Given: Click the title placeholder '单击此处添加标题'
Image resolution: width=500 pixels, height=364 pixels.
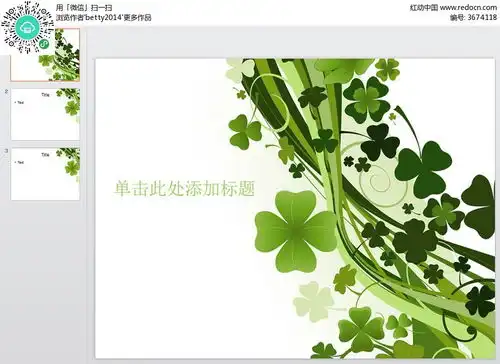Looking at the screenshot, I should click(x=184, y=189).
